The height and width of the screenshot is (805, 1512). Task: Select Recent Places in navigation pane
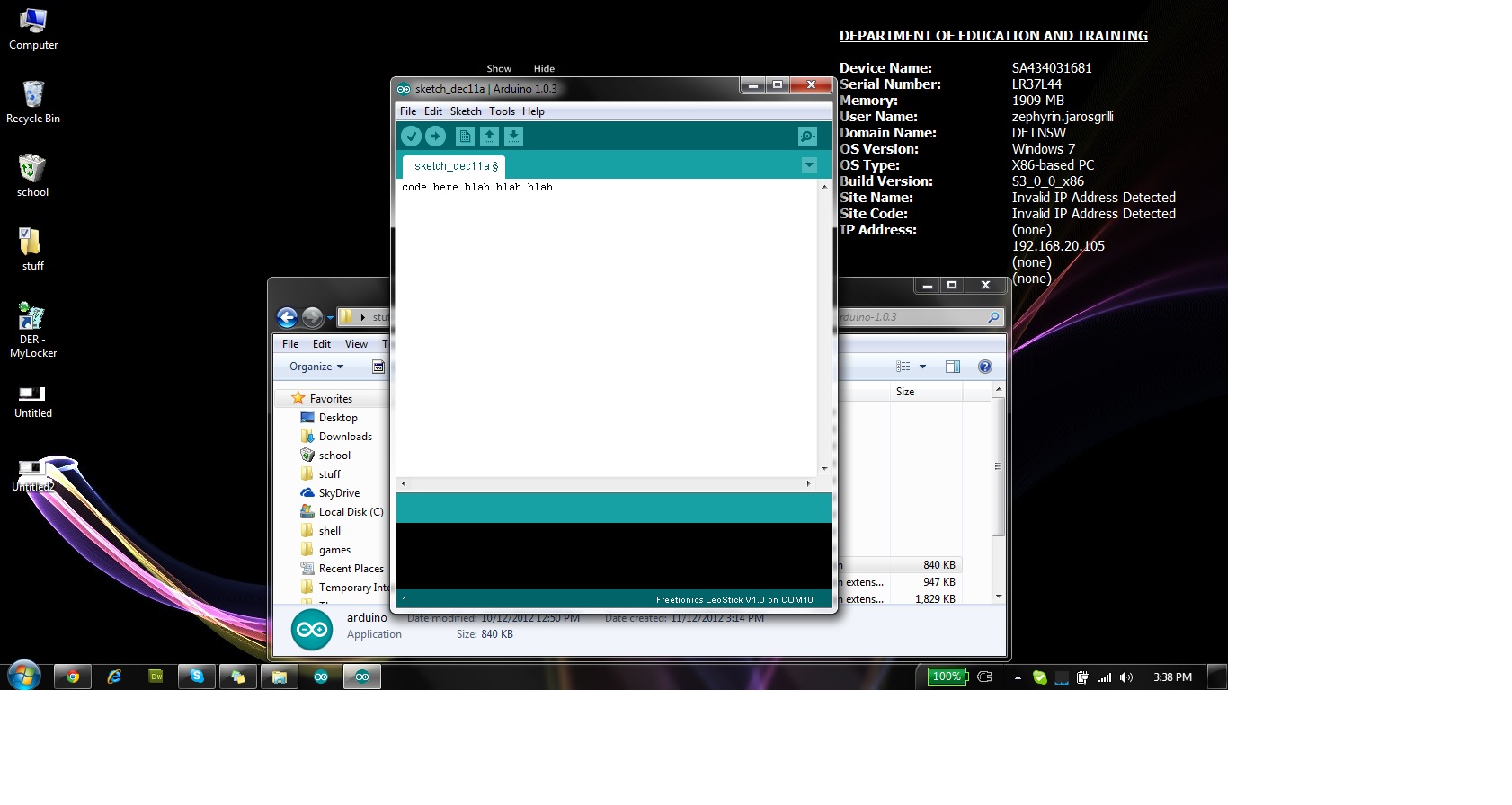[x=351, y=569]
